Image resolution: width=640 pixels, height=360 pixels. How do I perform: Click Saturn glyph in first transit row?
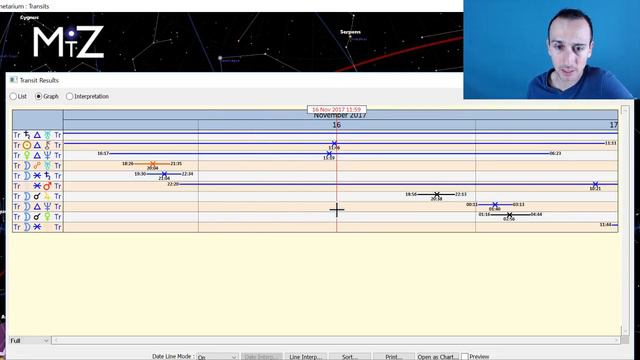point(27,135)
